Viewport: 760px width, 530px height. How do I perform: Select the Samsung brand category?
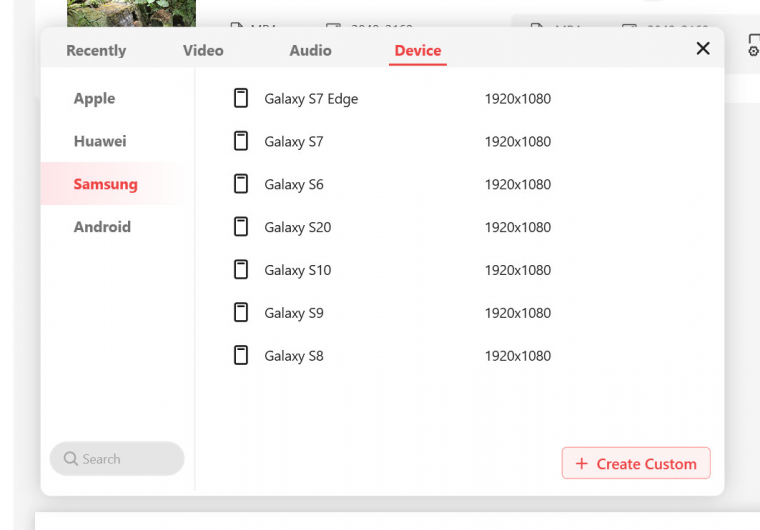(105, 184)
